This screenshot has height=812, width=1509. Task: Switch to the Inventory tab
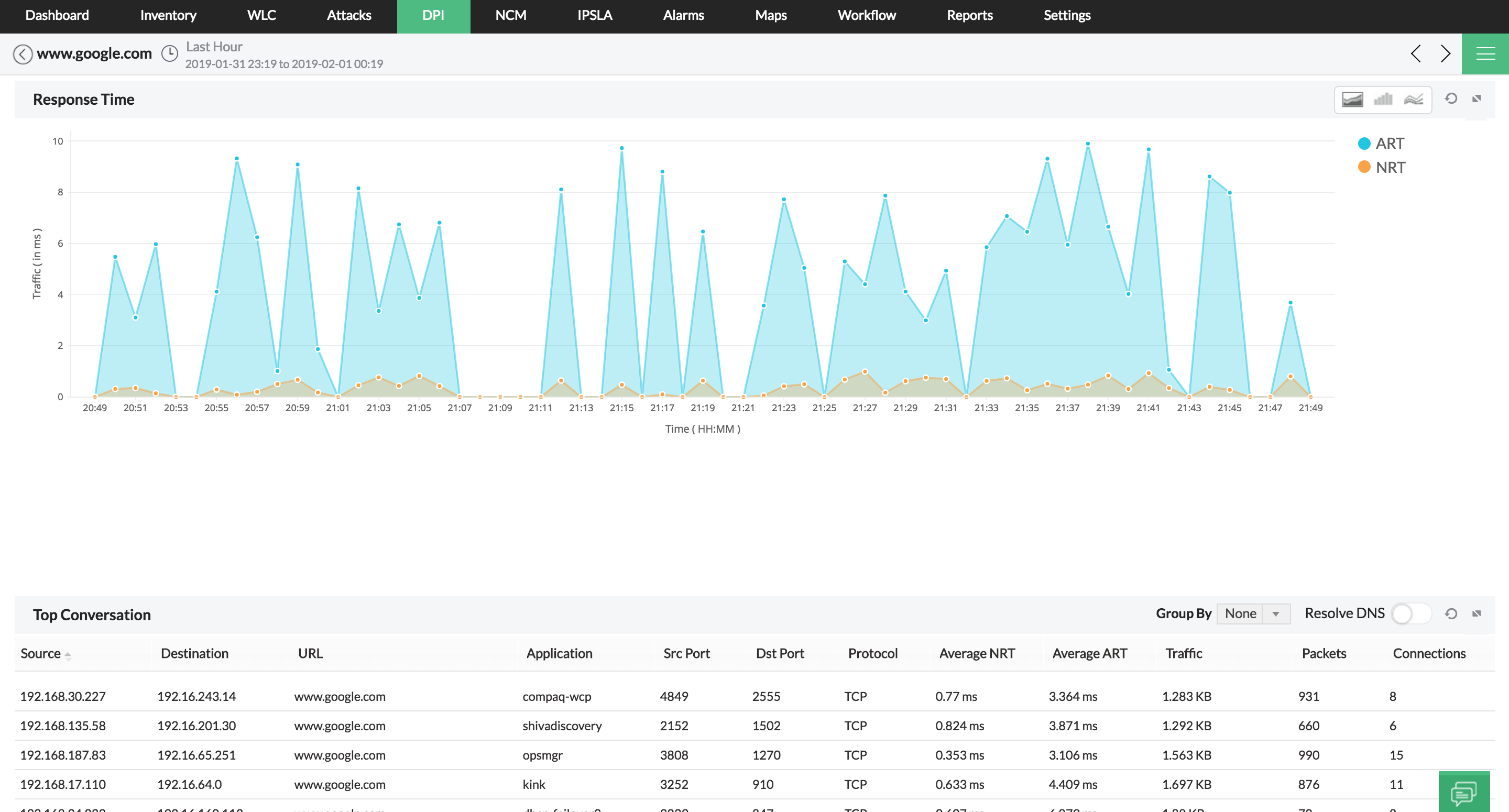coord(168,16)
